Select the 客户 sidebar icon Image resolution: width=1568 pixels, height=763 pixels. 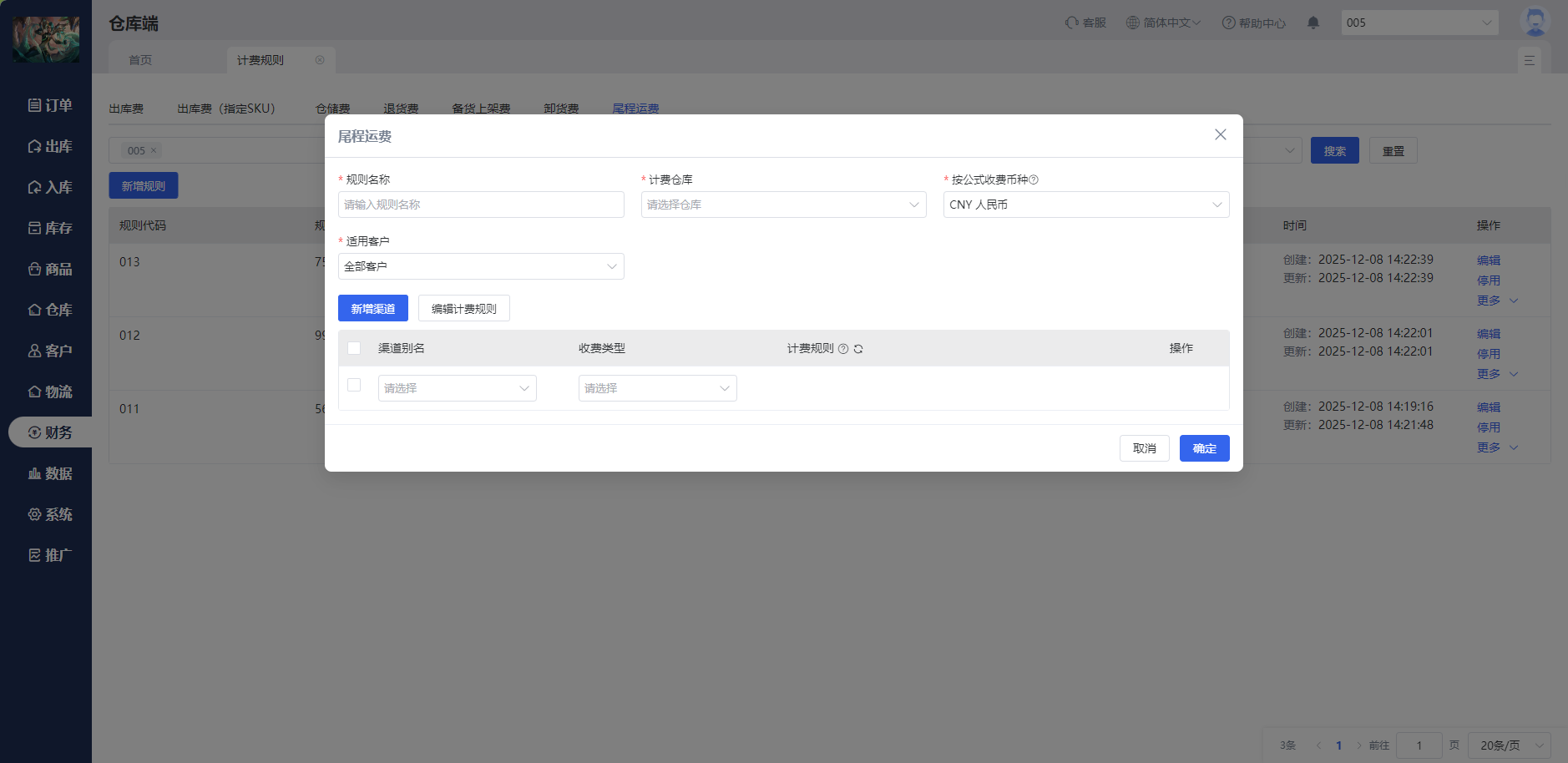coord(50,350)
